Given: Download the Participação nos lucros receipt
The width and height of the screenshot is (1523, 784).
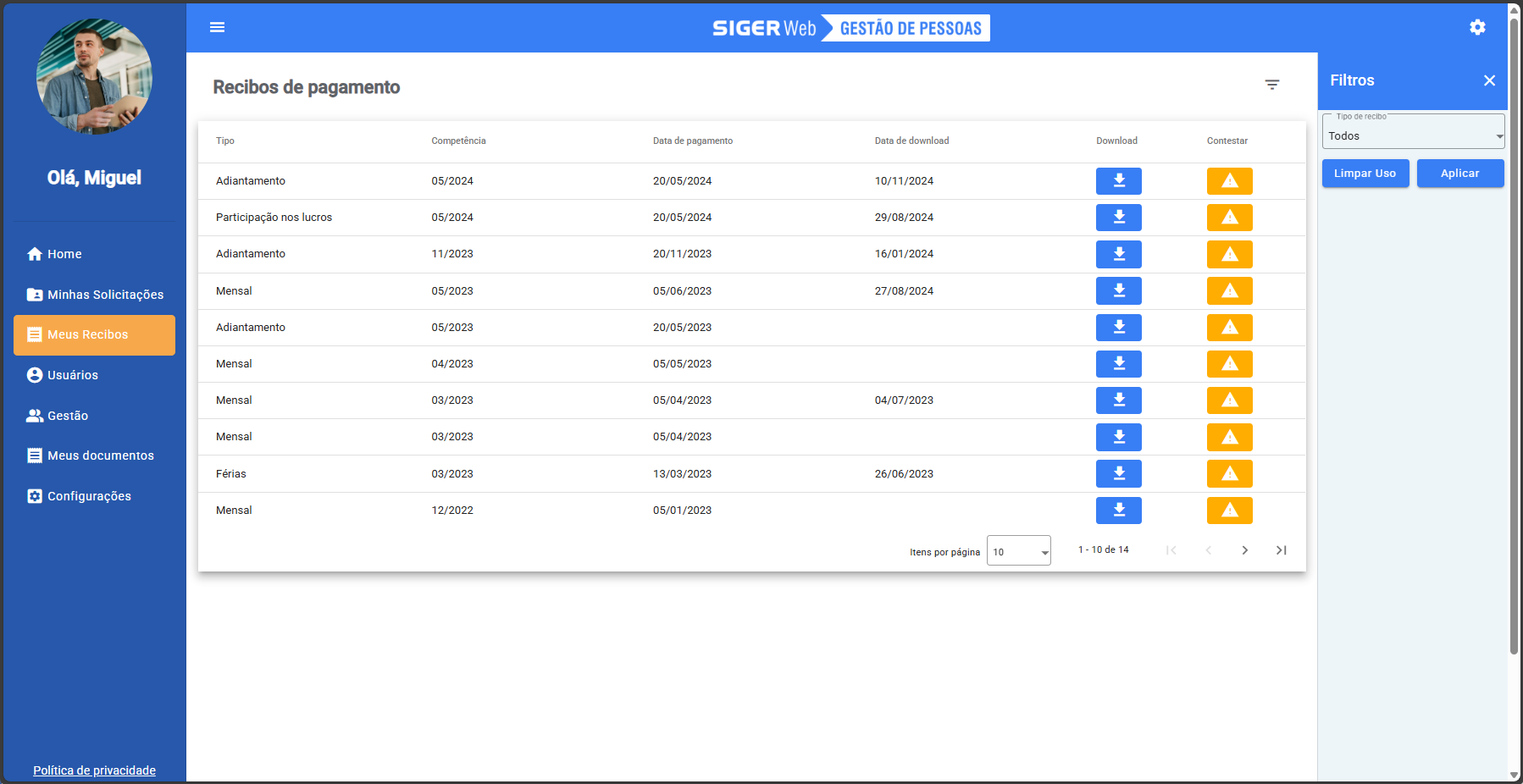Looking at the screenshot, I should point(1119,218).
